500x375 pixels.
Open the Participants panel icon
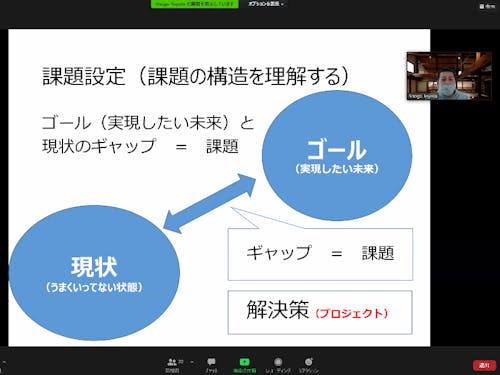(172, 362)
